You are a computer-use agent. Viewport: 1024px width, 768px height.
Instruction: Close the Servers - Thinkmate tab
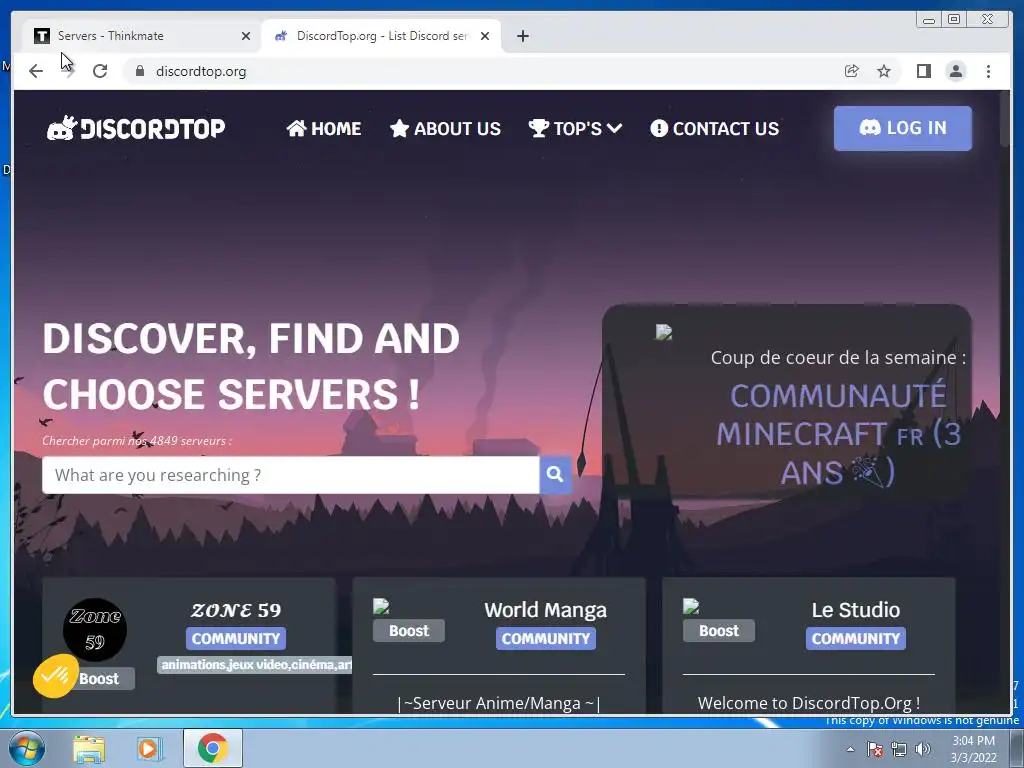pyautogui.click(x=246, y=36)
